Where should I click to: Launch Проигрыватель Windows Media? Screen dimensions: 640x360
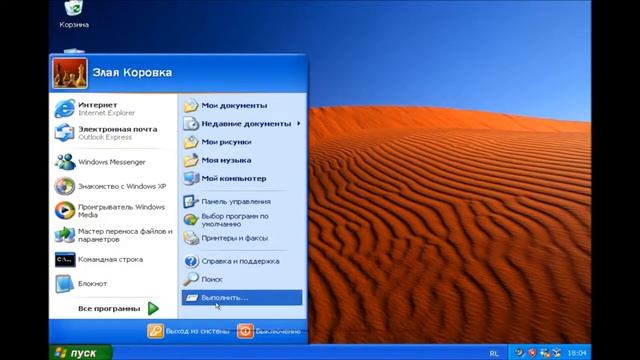point(113,211)
